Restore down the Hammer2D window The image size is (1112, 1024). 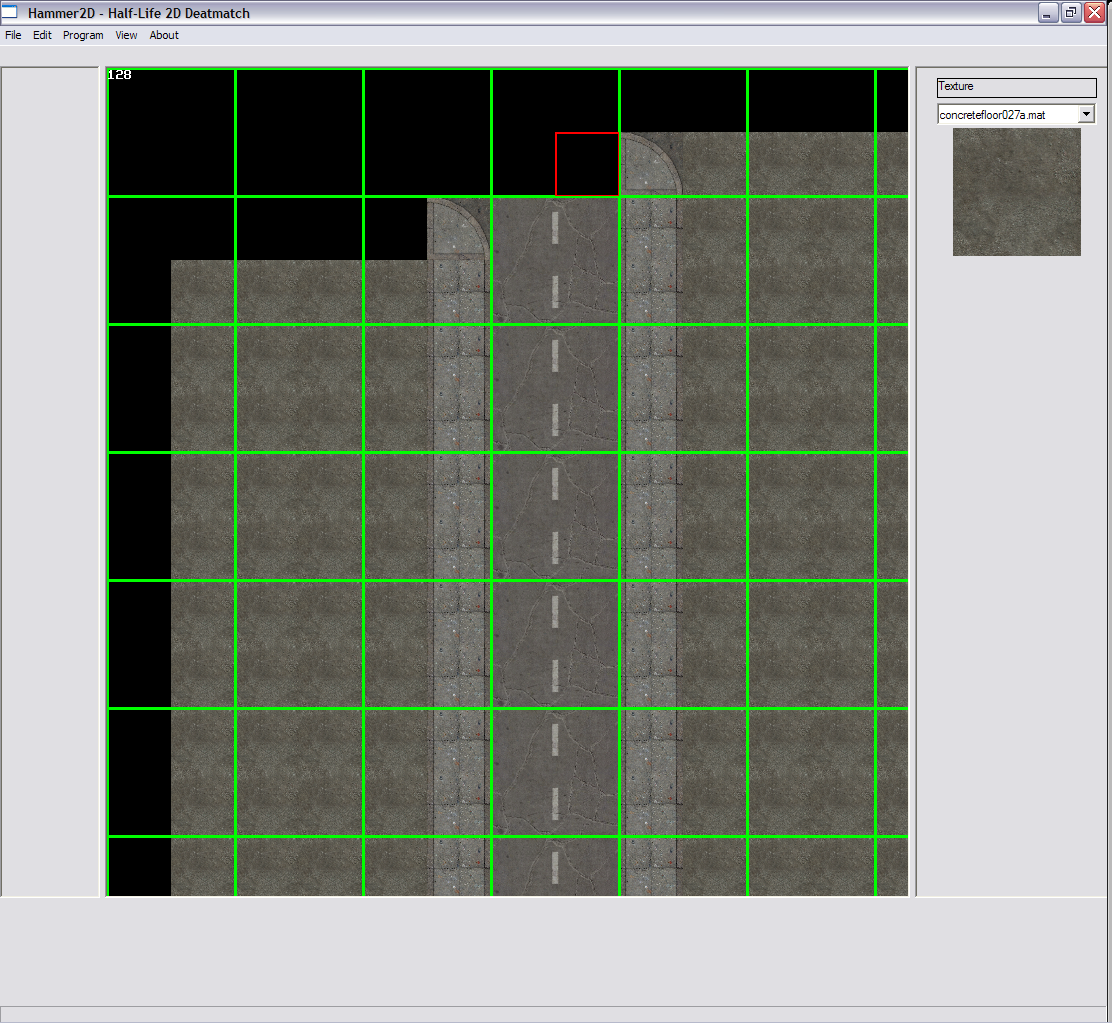point(1071,13)
